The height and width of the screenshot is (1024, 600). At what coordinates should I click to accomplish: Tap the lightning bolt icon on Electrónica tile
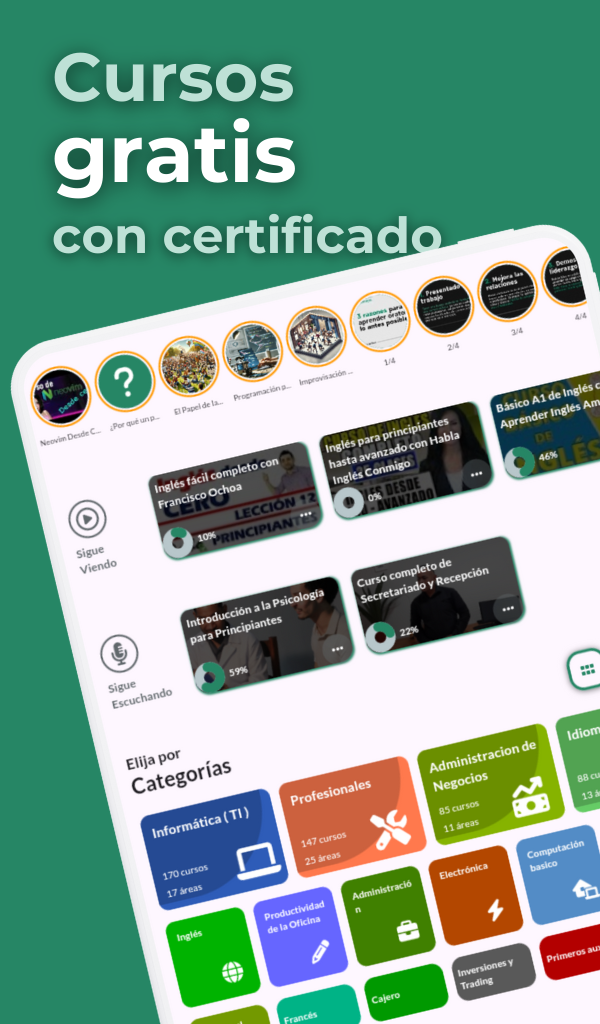tap(496, 910)
